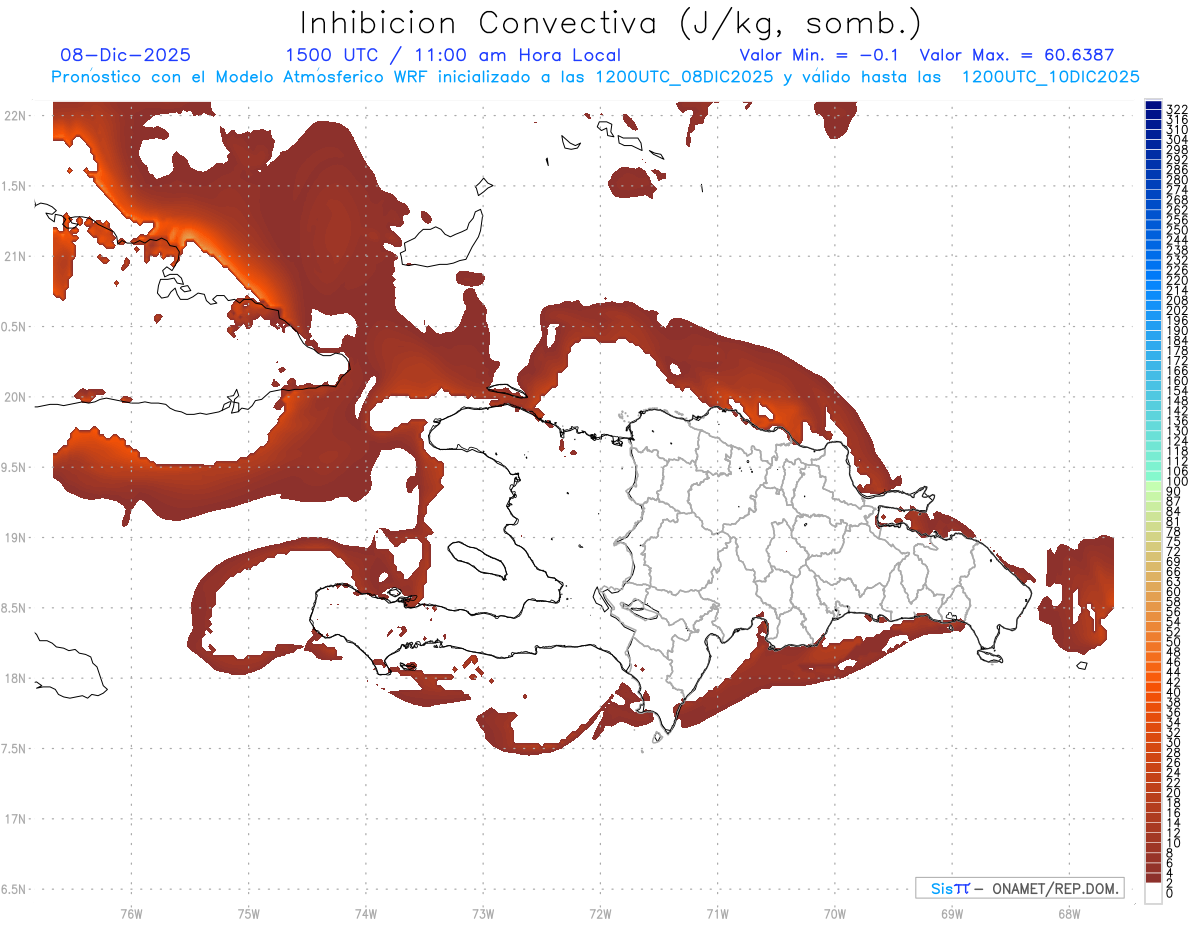
Task: Click the '202' value on the color scale
Action: click(1177, 310)
